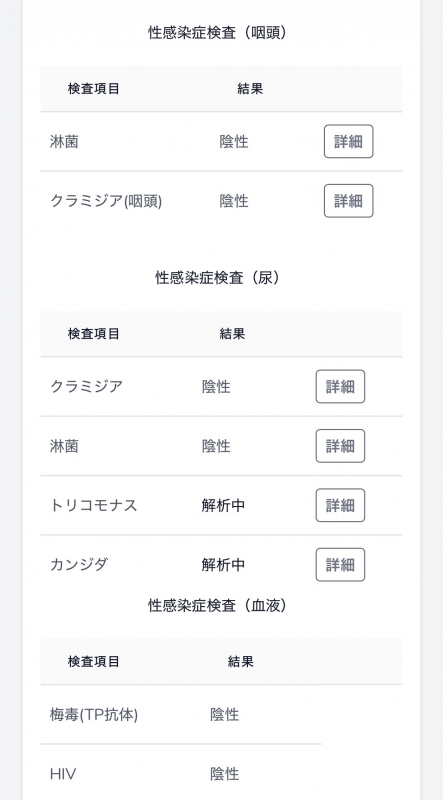Screen dimensions: 443x800
Task: Select the 性感染症検査（尿）section heading
Action: pyautogui.click(x=218, y=278)
